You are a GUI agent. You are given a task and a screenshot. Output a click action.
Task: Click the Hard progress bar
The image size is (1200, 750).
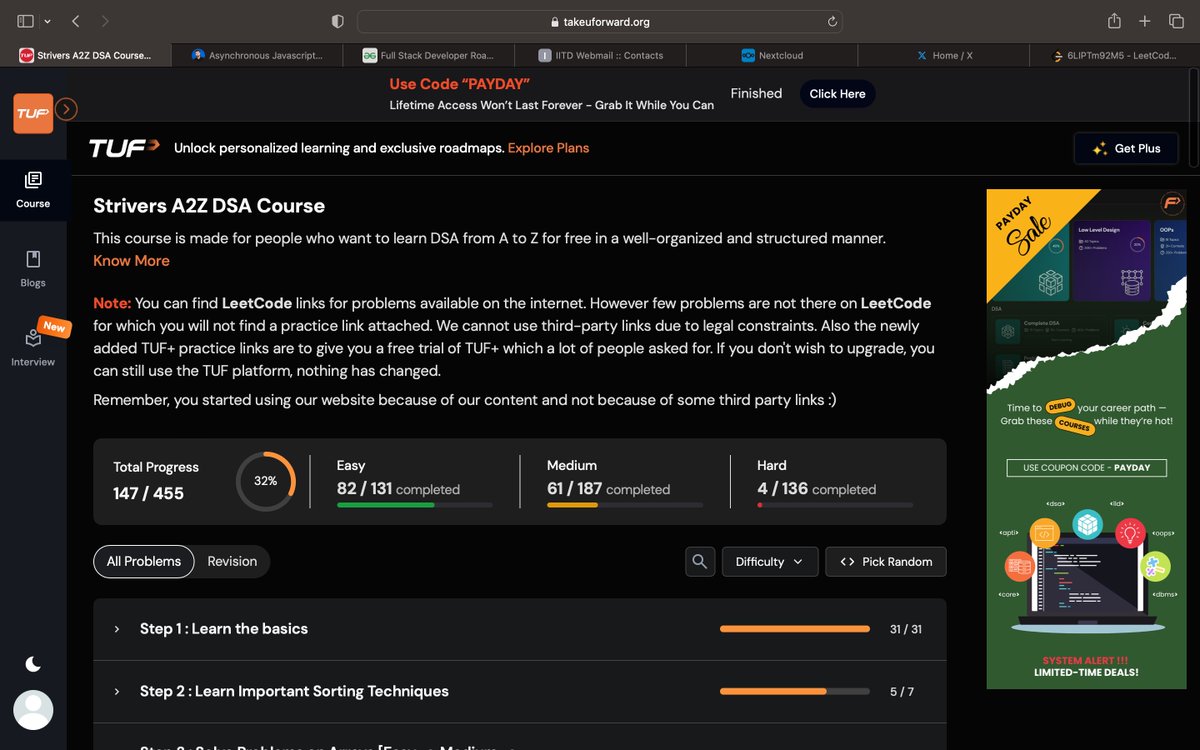tap(835, 505)
